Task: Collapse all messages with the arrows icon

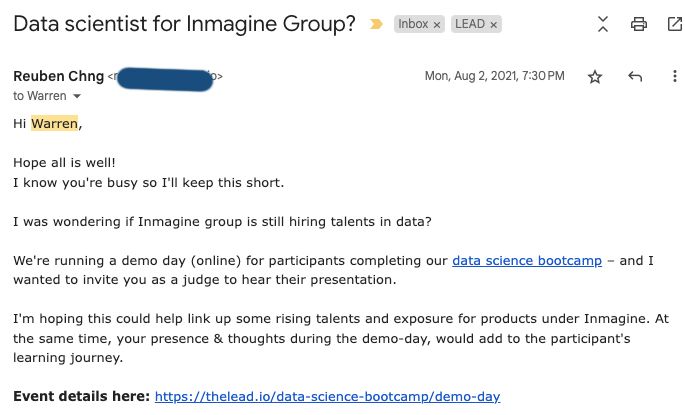Action: pyautogui.click(x=603, y=24)
